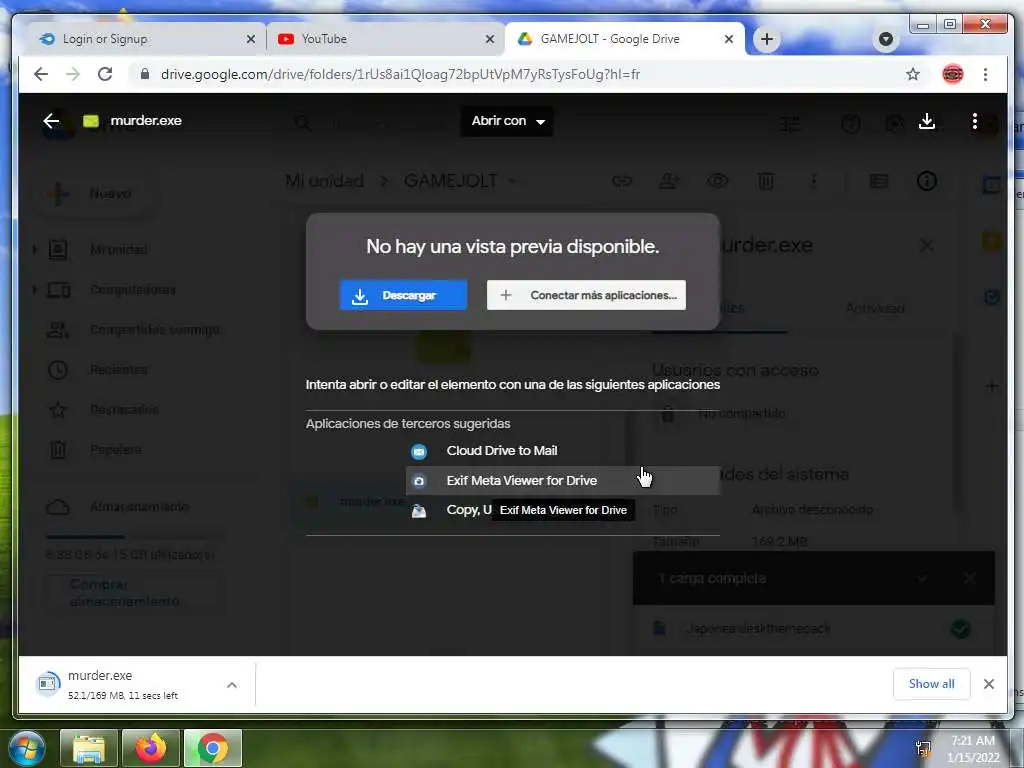The height and width of the screenshot is (768, 1024).
Task: Open the Chrome profile avatar
Action: point(953,74)
